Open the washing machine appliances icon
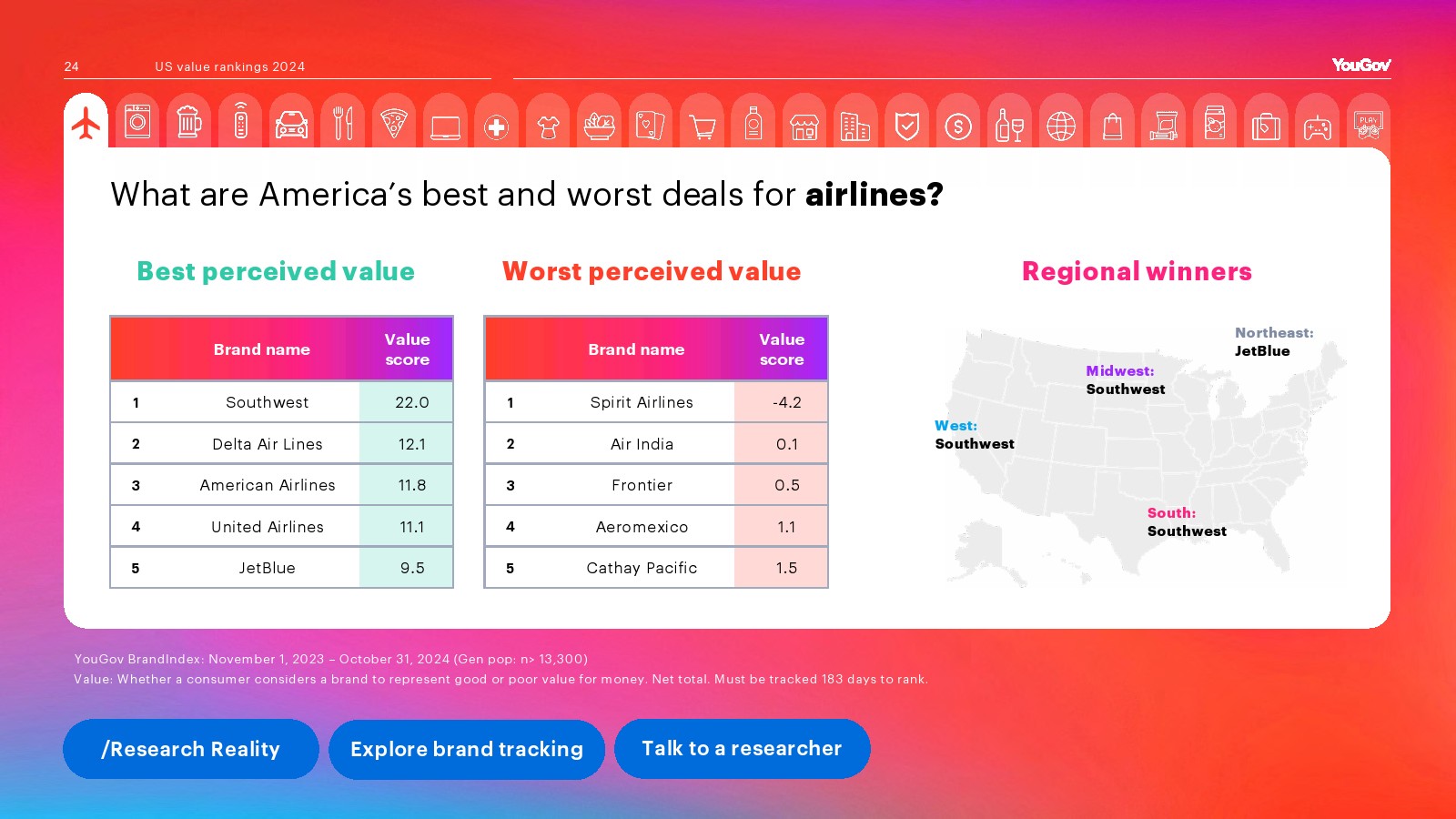Image resolution: width=1456 pixels, height=819 pixels. 137,122
